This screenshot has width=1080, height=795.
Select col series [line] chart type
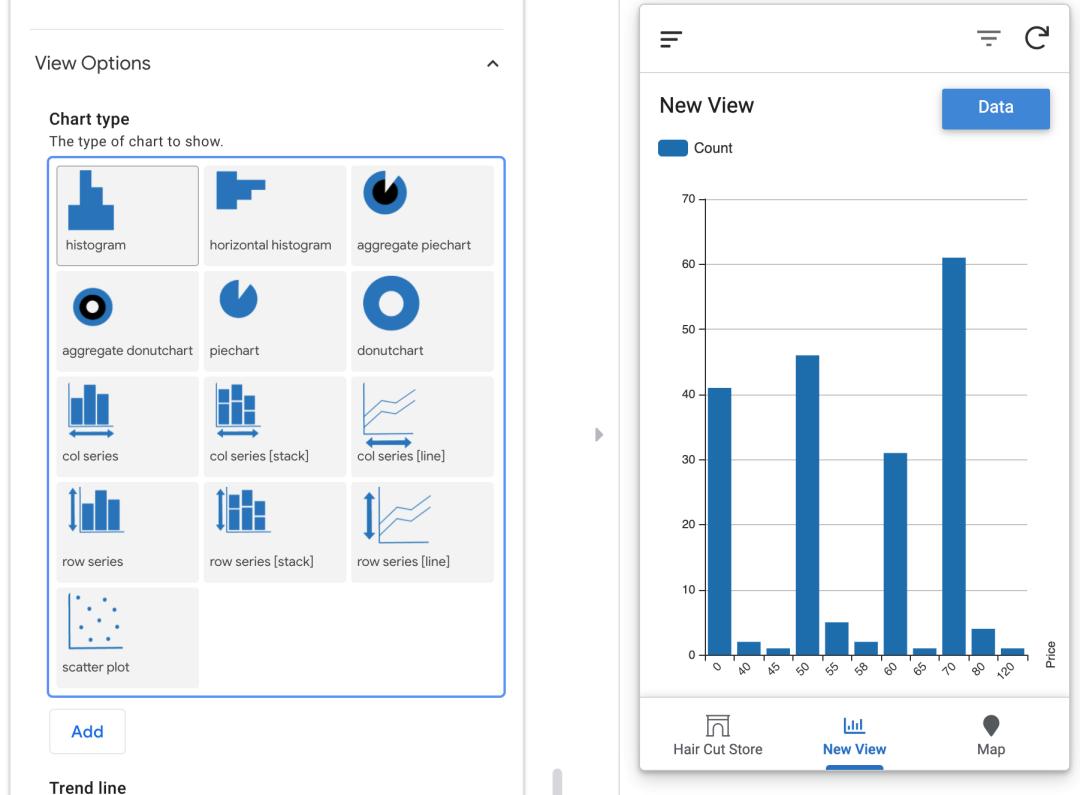pyautogui.click(x=422, y=426)
